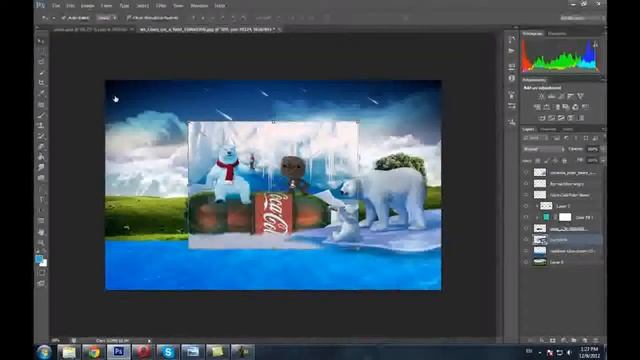Click Color Fill 1 teal color thumbnail
640x360 pixels.
(546, 218)
